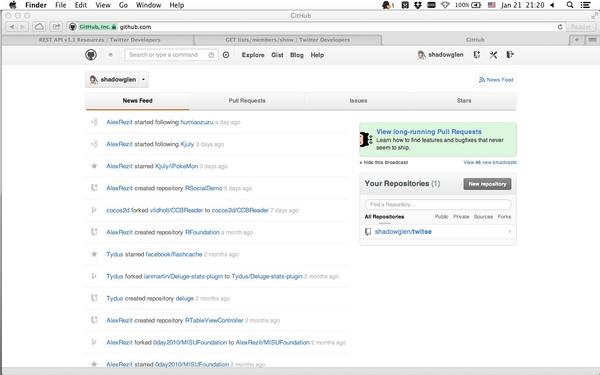Screen dimensions: 600x375
Task: Open the deluge repository link
Action: pyautogui.click(x=184, y=298)
